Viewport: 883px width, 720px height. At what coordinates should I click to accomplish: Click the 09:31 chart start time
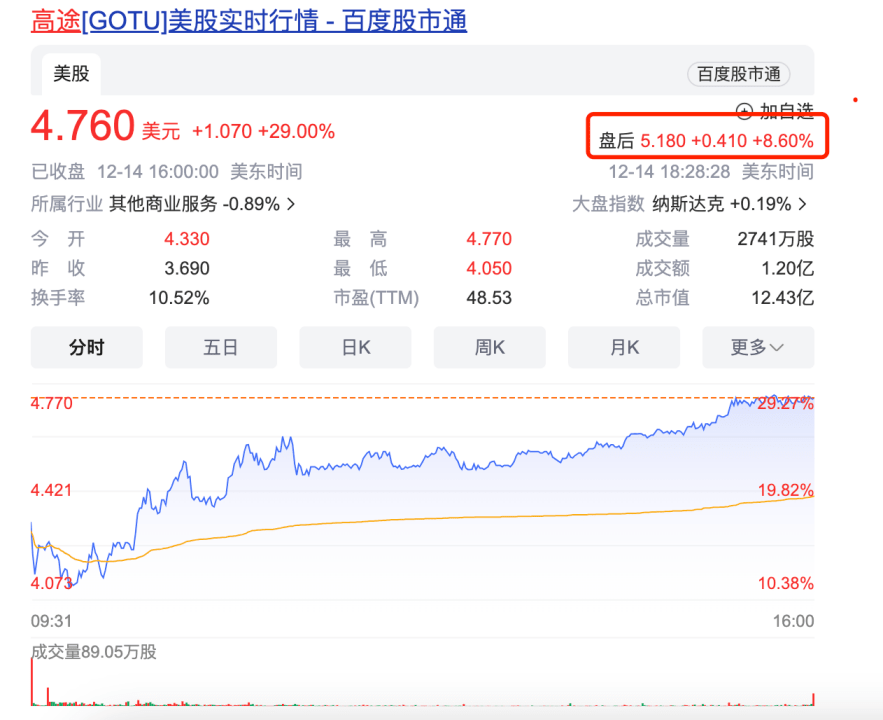coord(51,621)
